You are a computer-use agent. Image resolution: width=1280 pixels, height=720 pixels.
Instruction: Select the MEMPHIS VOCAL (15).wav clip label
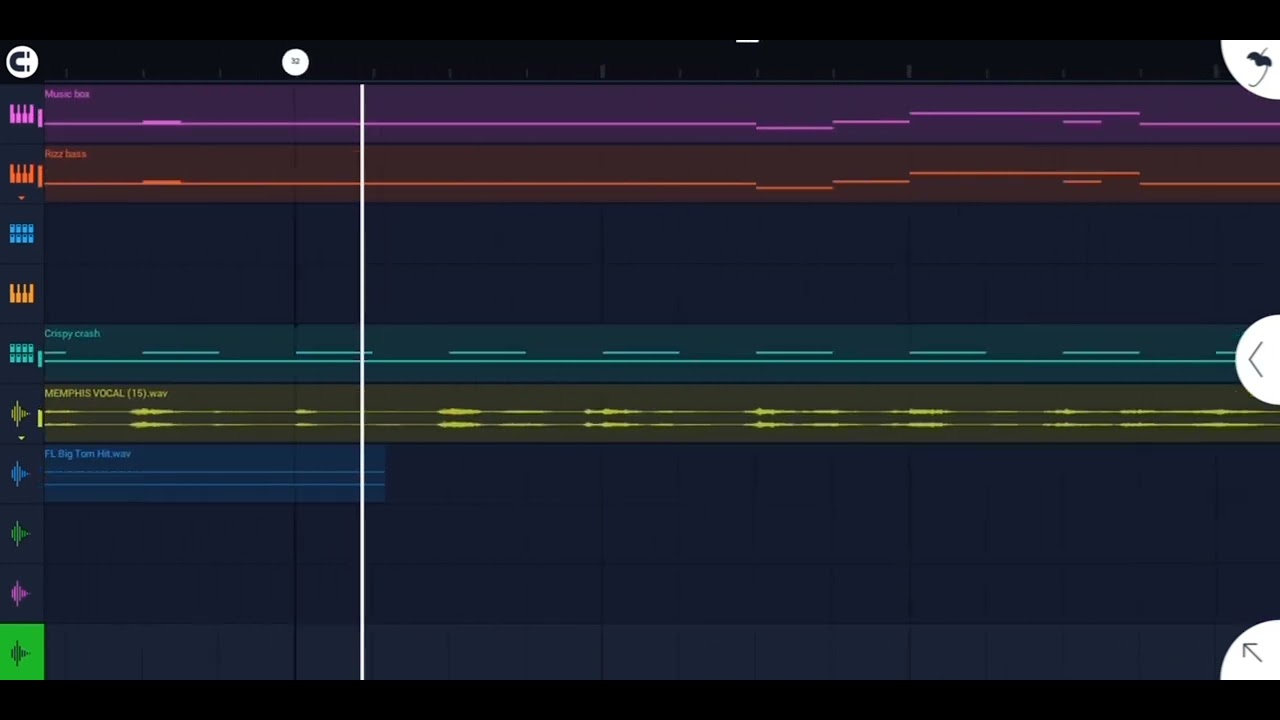[x=106, y=393]
